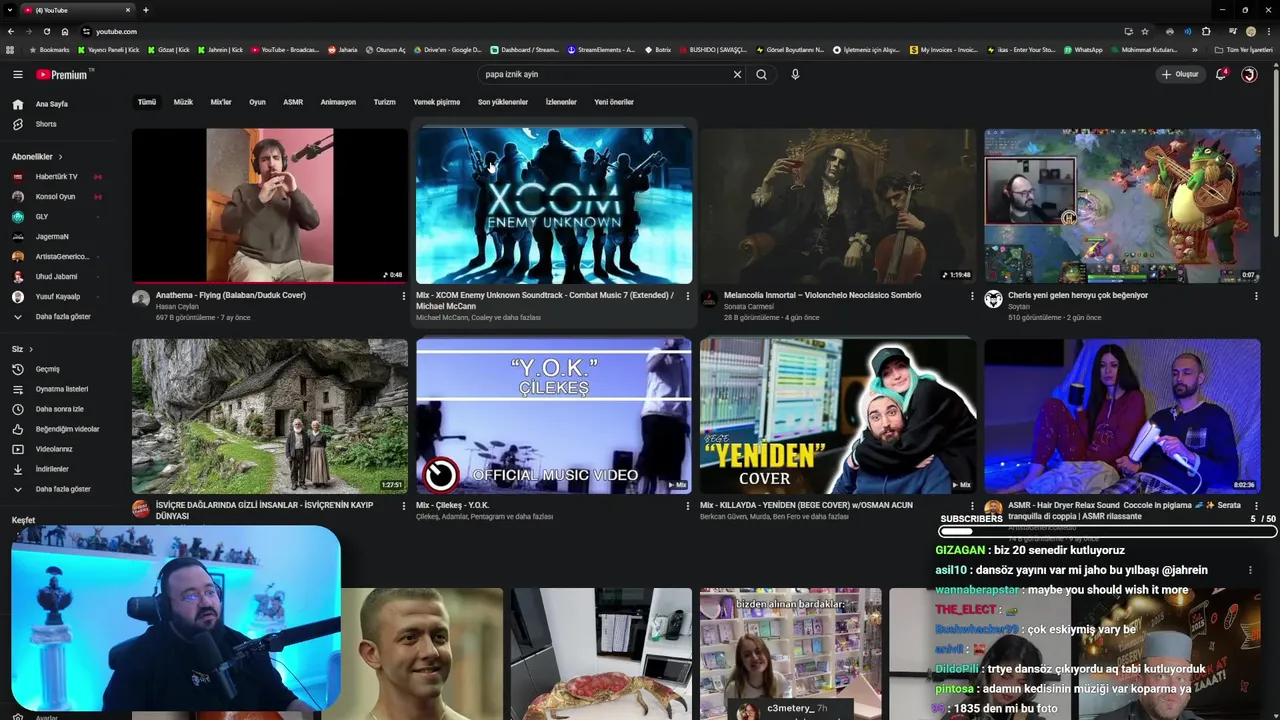Bookmark this page with the star icon
The image size is (1280, 720).
[x=1145, y=31]
